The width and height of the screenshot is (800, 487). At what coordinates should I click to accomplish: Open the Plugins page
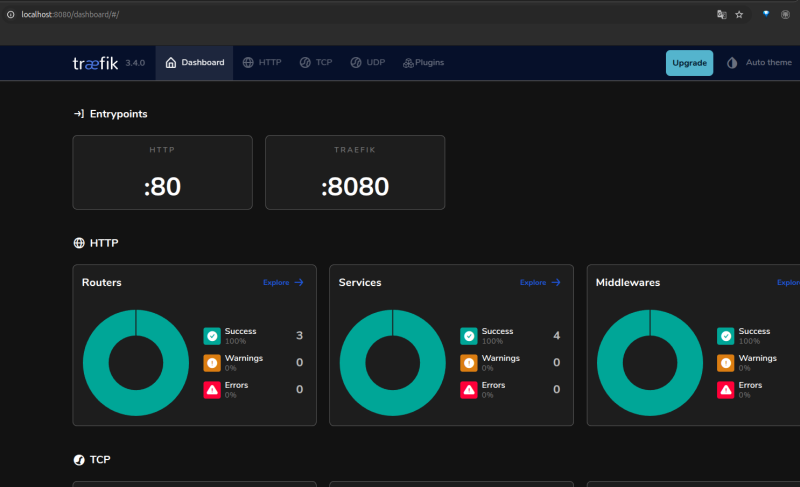pyautogui.click(x=423, y=62)
